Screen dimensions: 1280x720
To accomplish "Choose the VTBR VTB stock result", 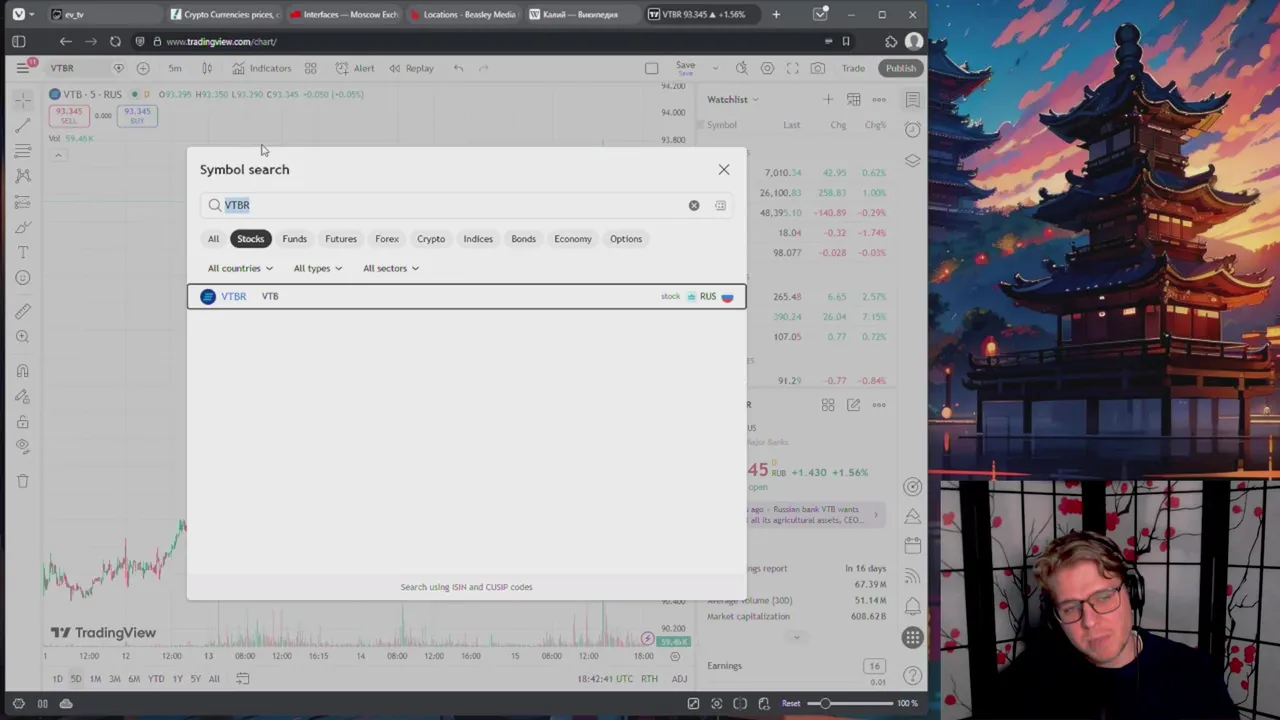I will [x=466, y=296].
